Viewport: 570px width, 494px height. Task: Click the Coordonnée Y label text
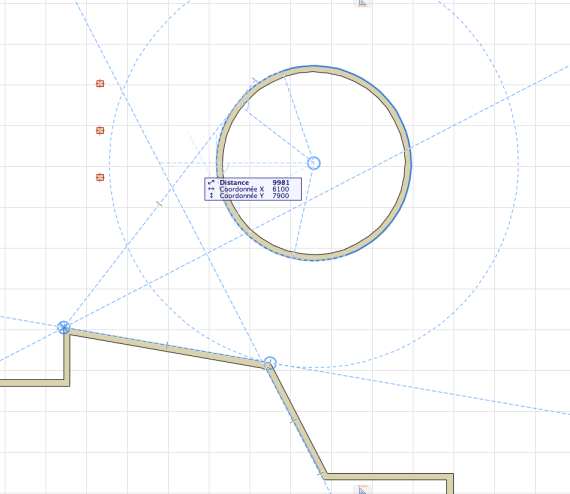(241, 196)
